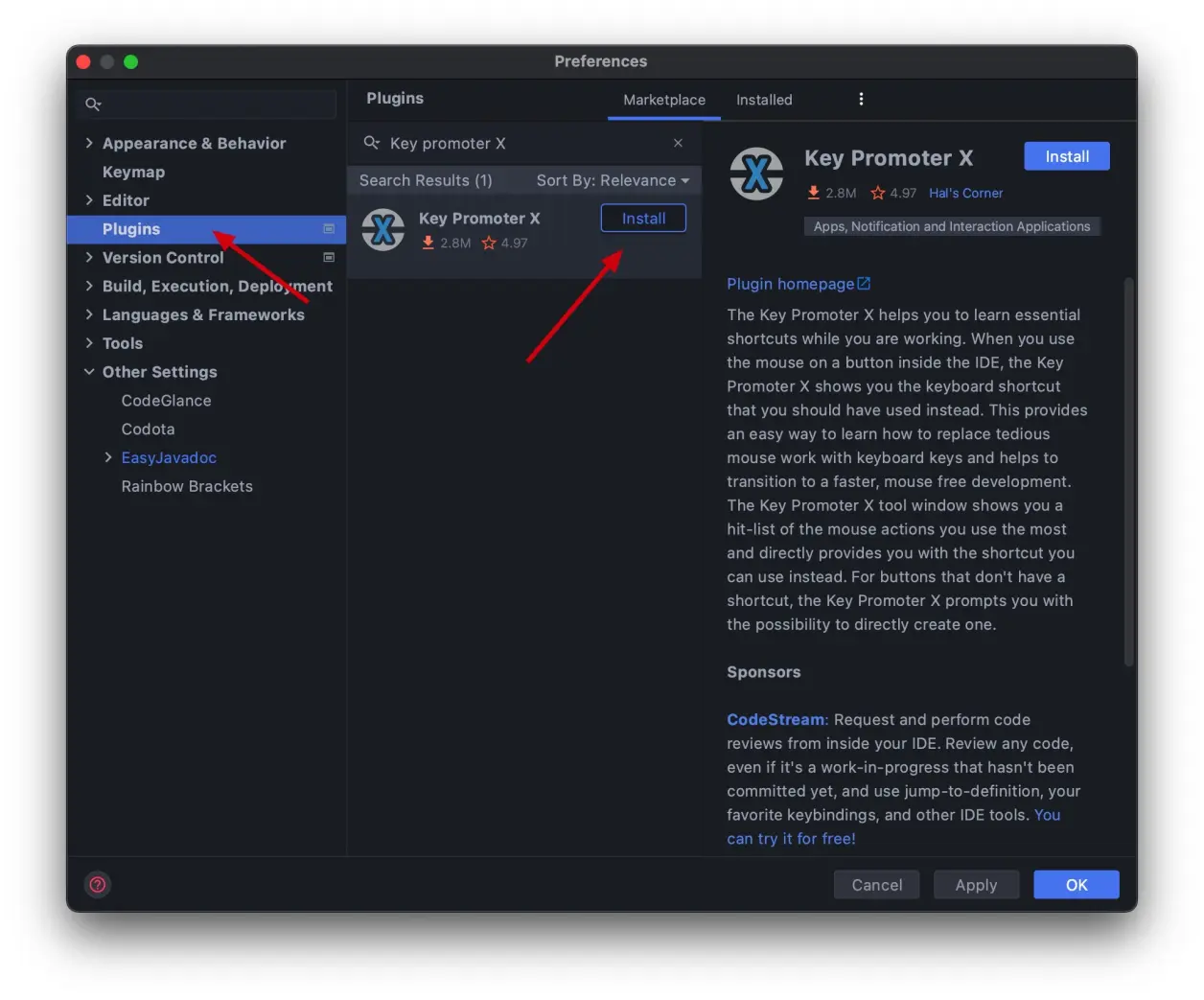Click the project-level icon beside Version Control

pyautogui.click(x=329, y=258)
